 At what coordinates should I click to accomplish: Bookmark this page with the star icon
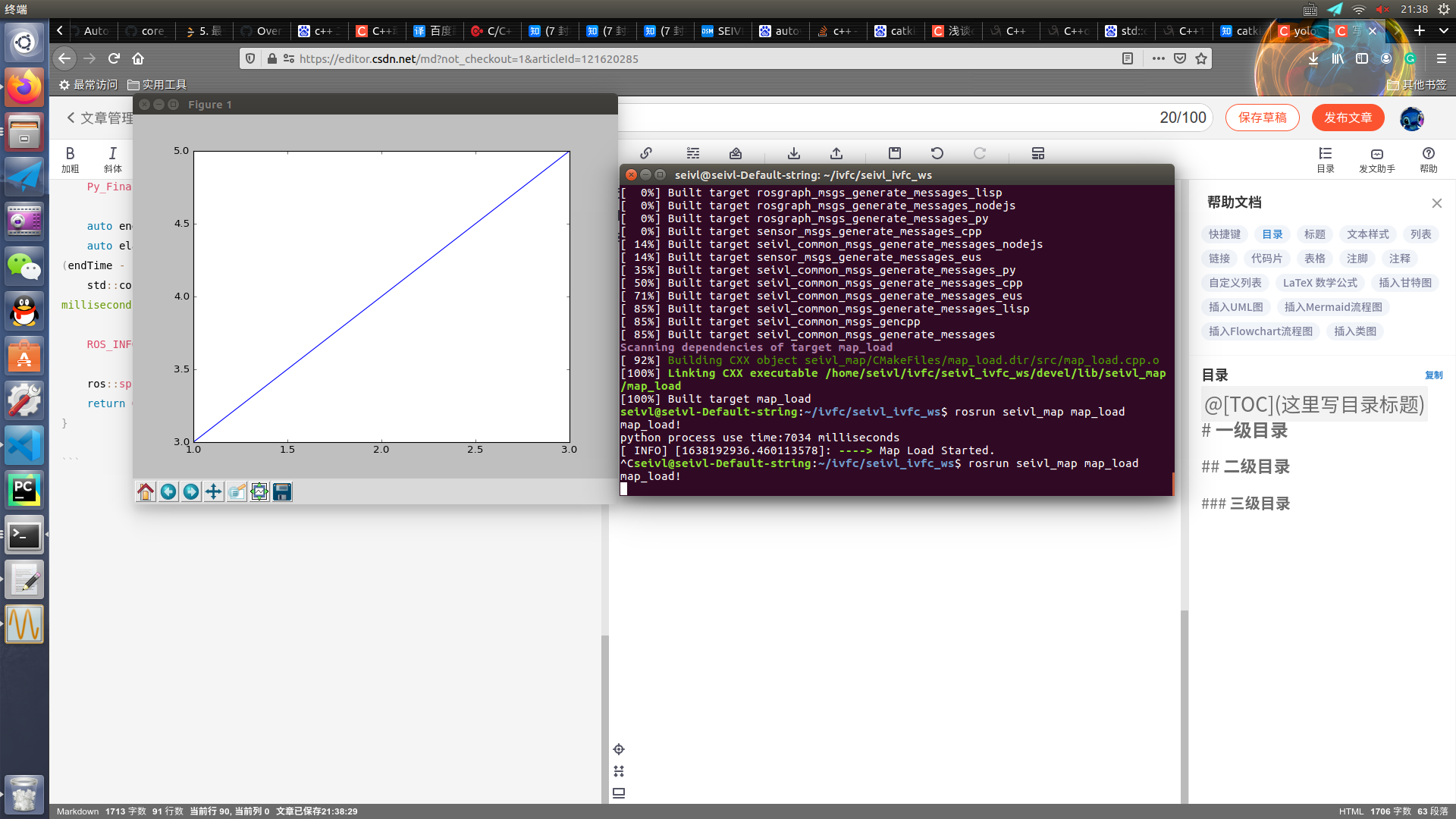point(1200,58)
